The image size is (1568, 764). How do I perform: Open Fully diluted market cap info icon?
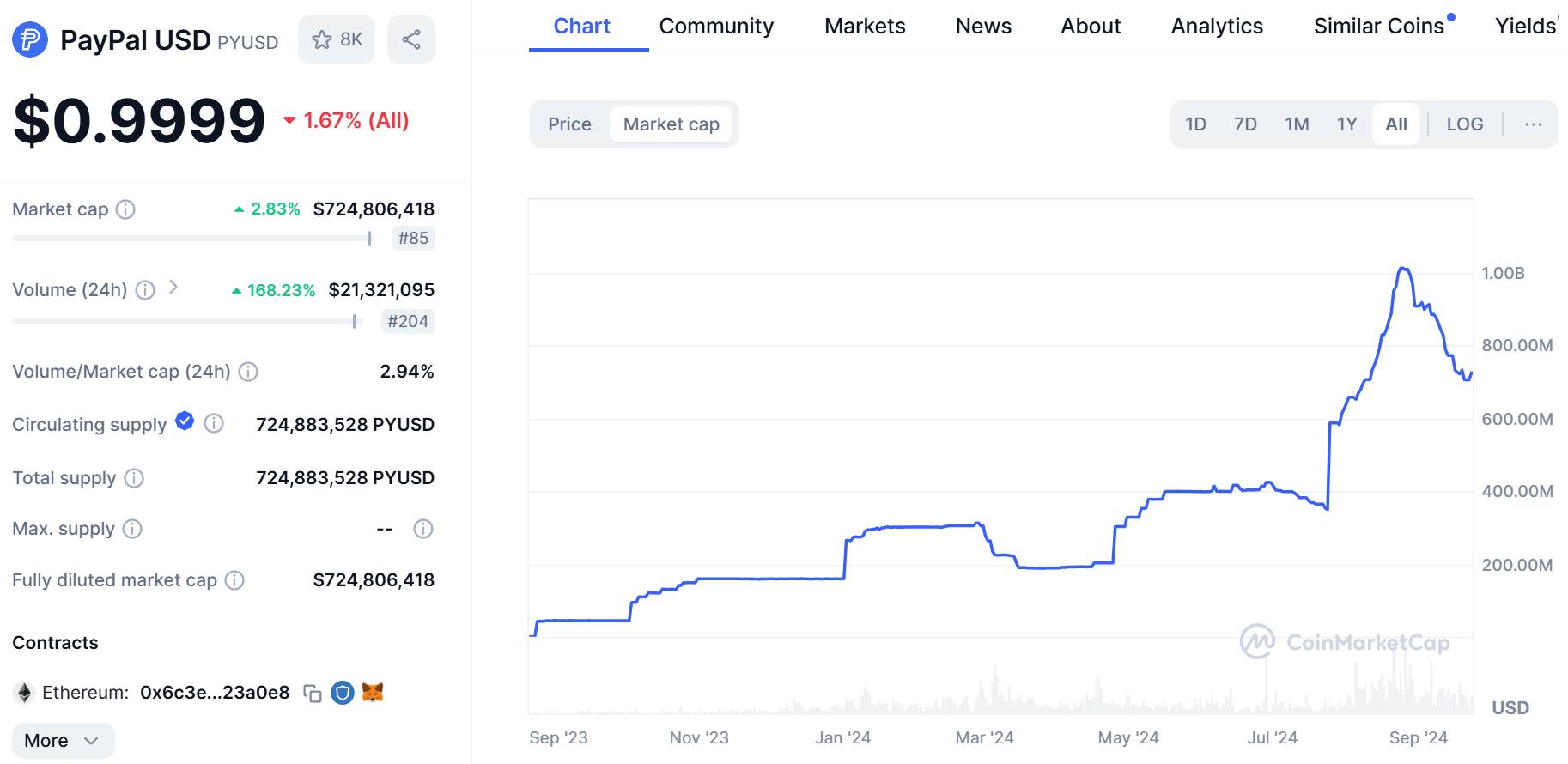[234, 580]
